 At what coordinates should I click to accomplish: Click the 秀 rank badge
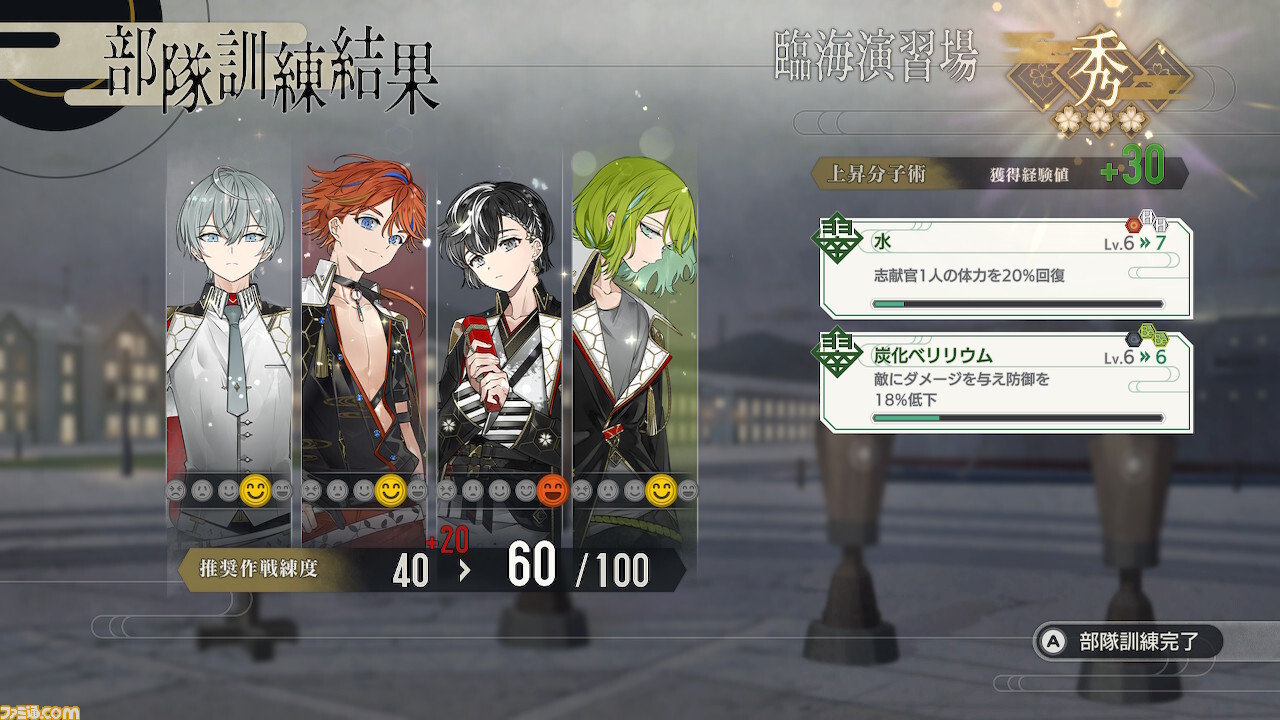pyautogui.click(x=1099, y=74)
